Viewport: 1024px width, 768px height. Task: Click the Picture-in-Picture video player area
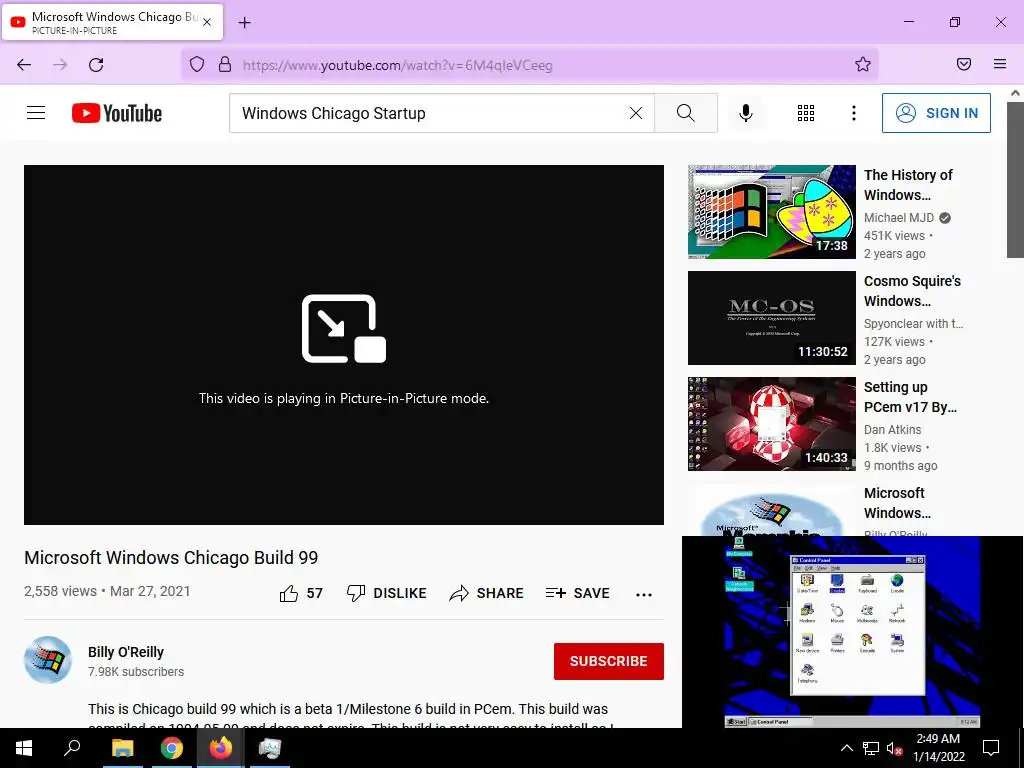tap(344, 344)
